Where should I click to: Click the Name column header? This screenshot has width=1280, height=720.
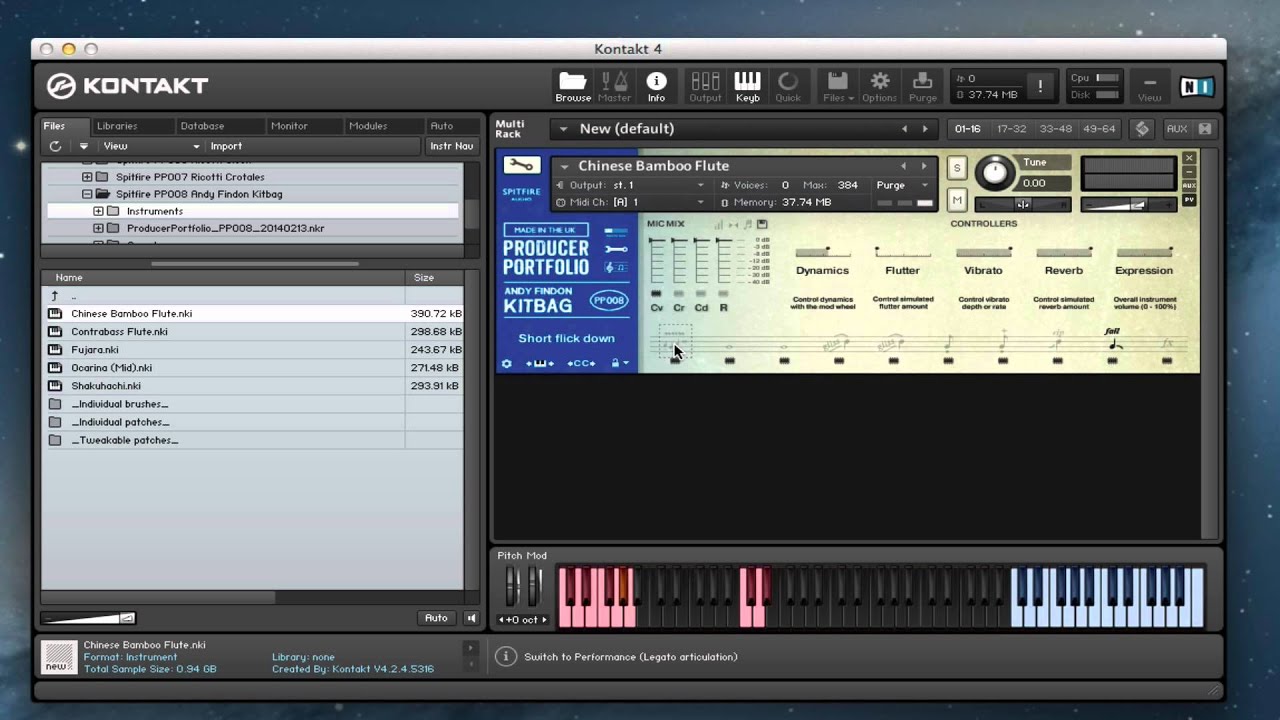(223, 277)
